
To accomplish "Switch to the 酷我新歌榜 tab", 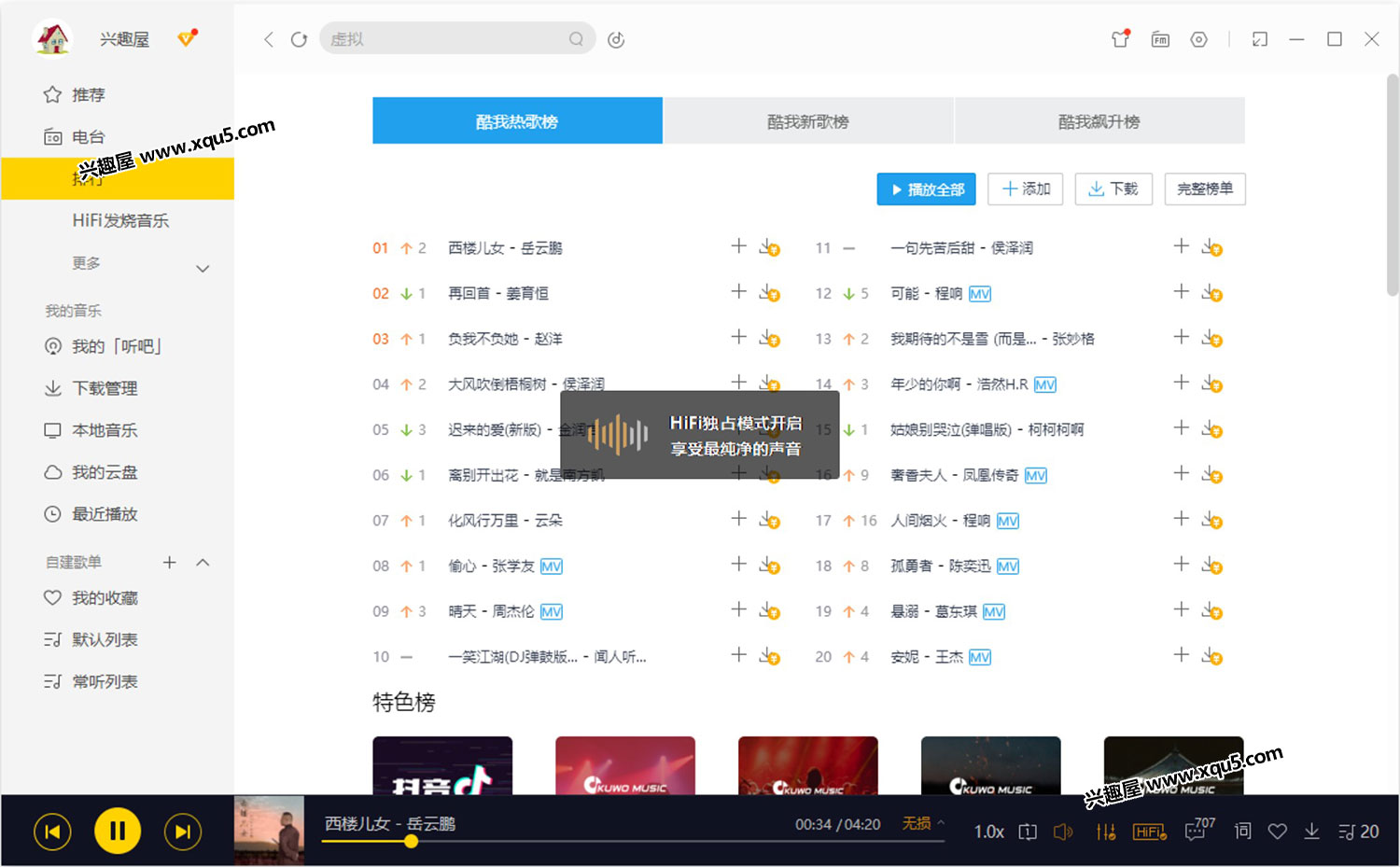I will (x=808, y=120).
